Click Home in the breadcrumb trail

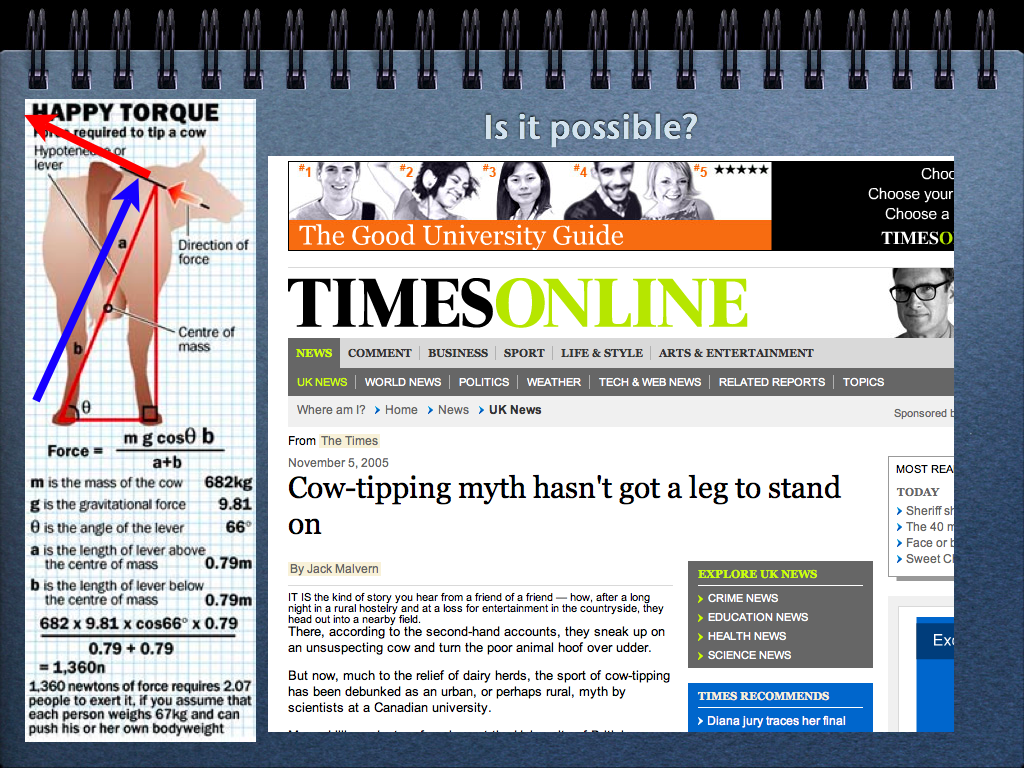click(401, 410)
